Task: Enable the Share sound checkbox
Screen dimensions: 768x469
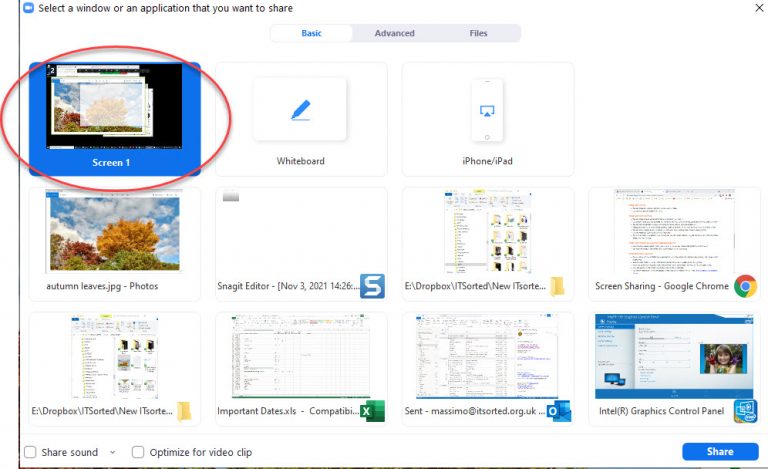Action: click(30, 452)
